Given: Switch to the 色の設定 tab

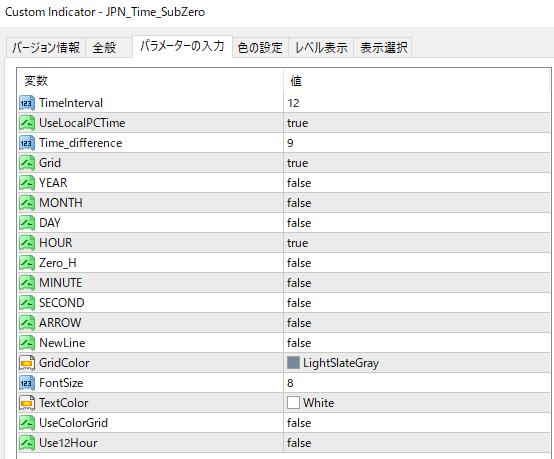Looking at the screenshot, I should 260,47.
